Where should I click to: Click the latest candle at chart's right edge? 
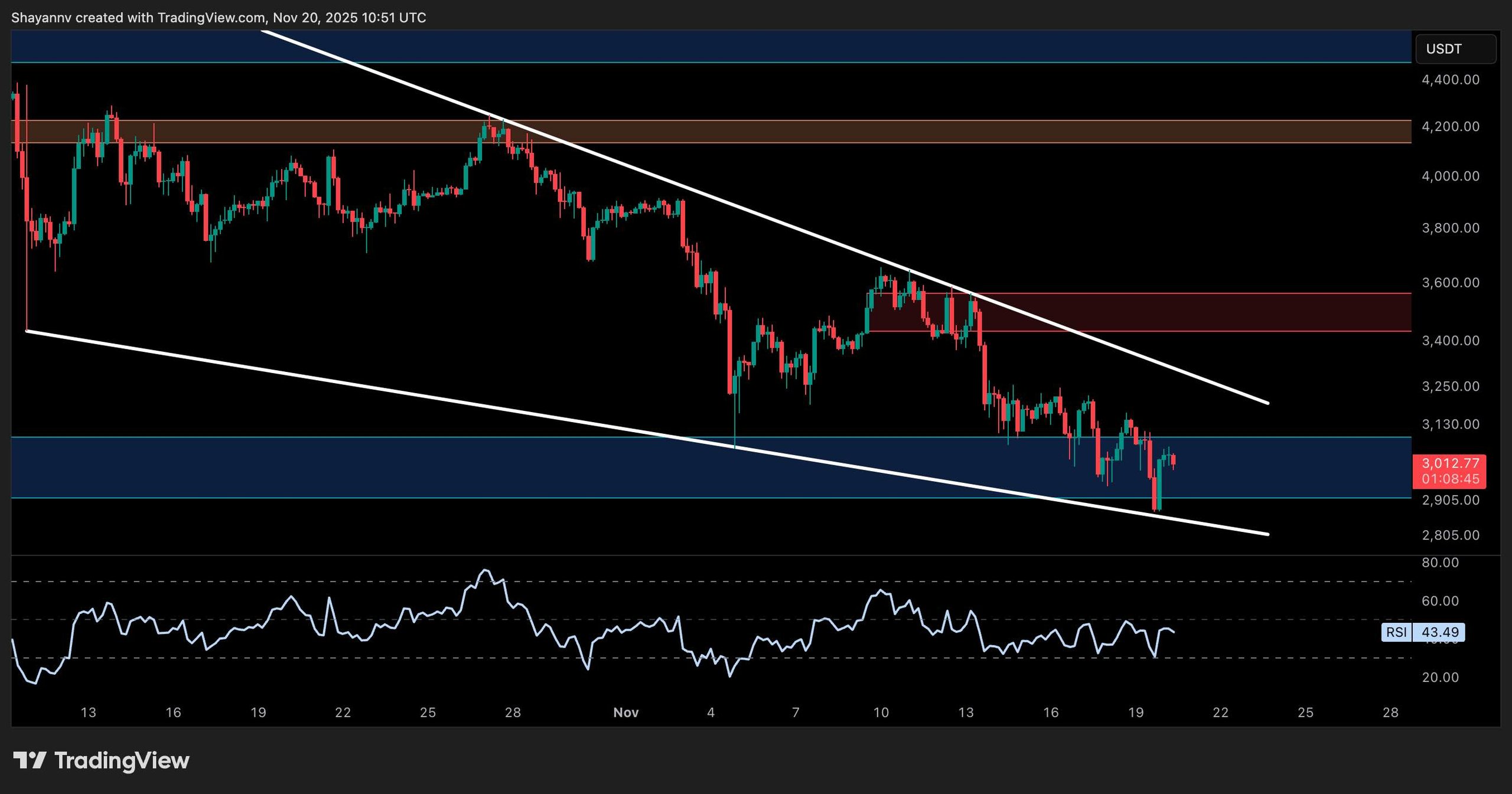[1172, 460]
